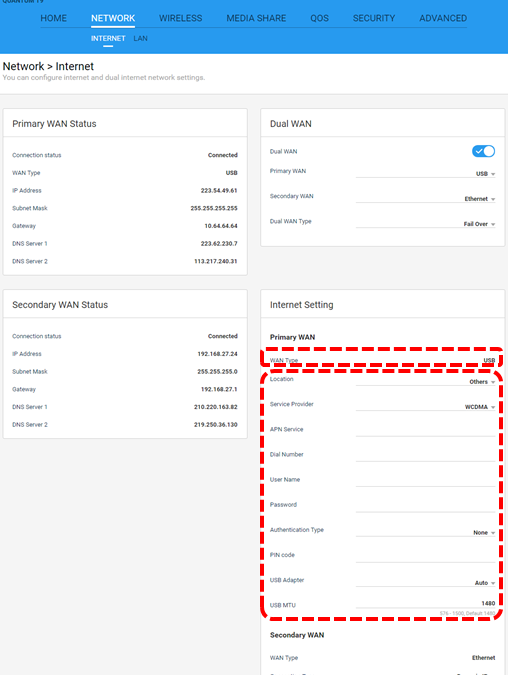
Task: Go to the SECURITY tab
Action: (x=374, y=18)
